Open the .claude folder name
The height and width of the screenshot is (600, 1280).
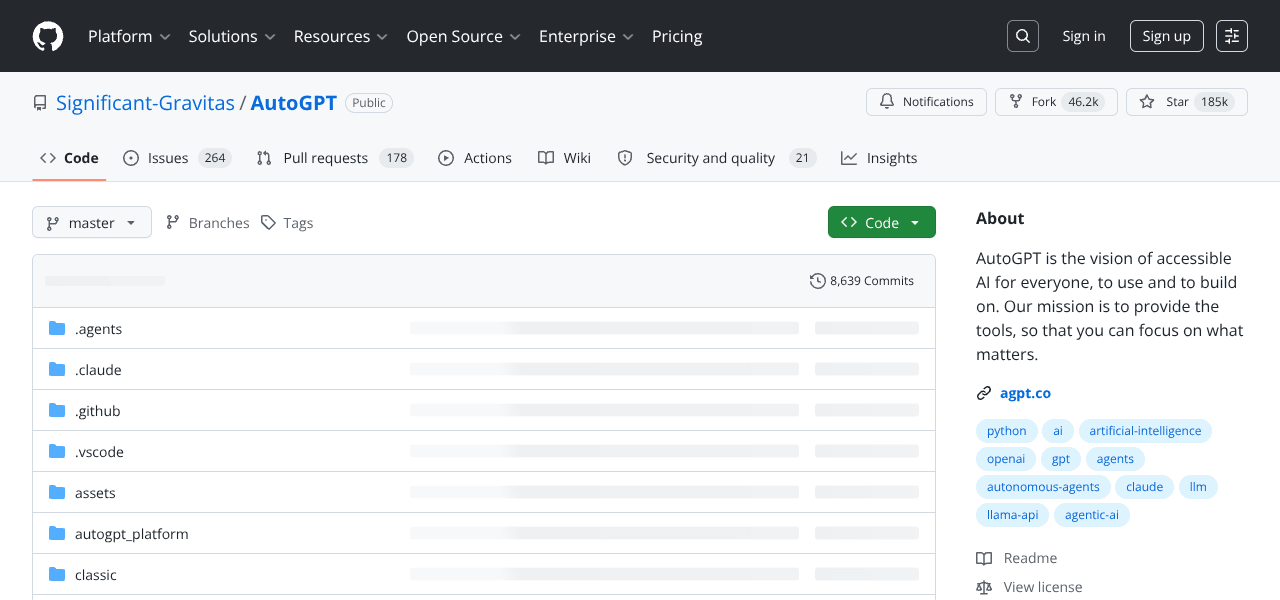(x=98, y=370)
